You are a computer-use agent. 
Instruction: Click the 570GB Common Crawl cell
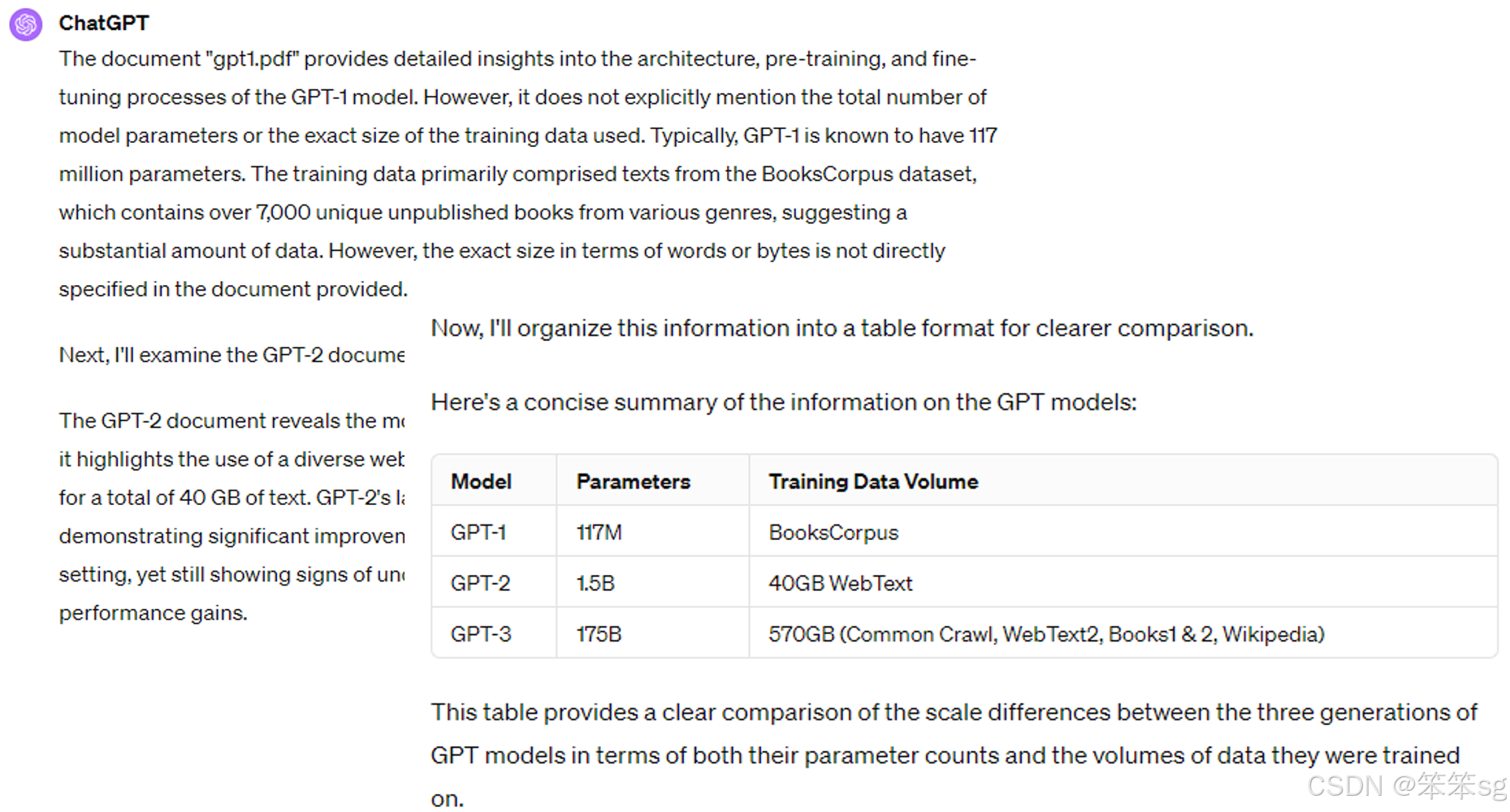click(1046, 634)
